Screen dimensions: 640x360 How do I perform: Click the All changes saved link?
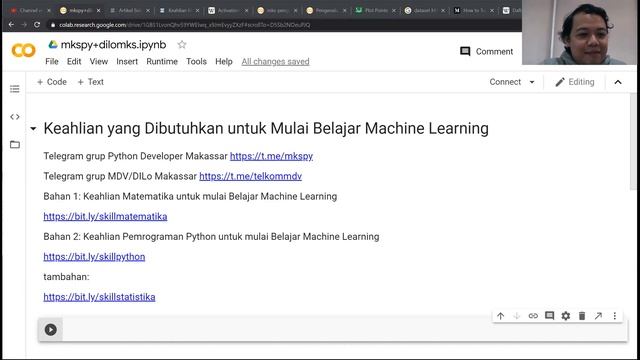[x=276, y=62]
